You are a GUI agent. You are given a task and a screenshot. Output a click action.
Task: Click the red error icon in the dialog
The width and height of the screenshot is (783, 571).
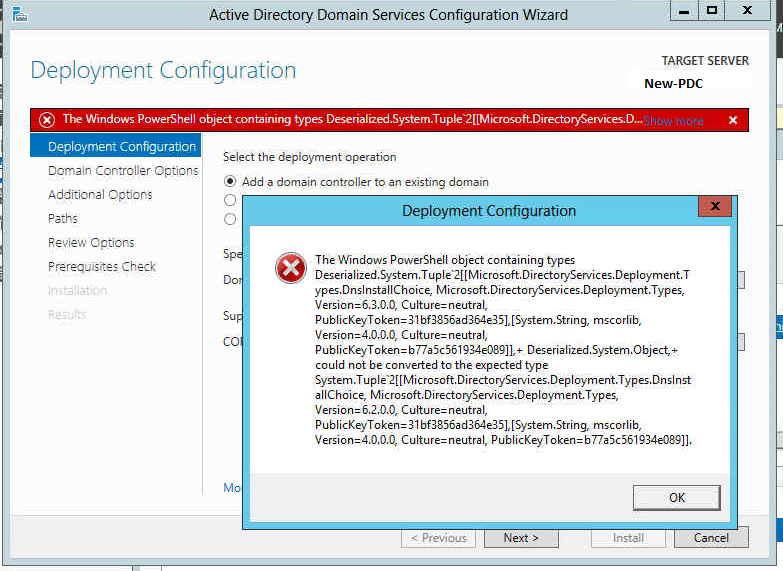pos(291,268)
